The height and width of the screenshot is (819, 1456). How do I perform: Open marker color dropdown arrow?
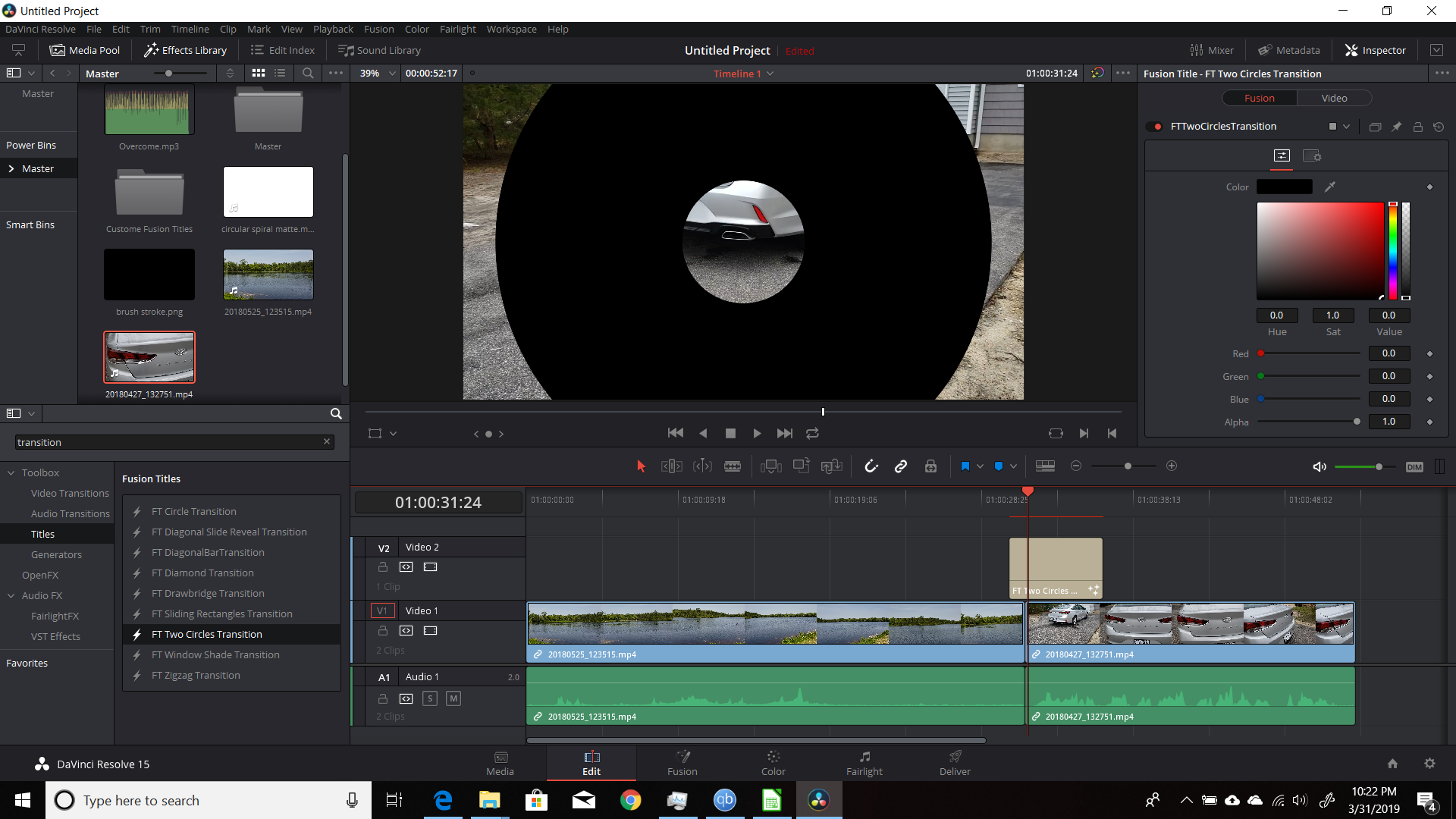click(x=1013, y=466)
